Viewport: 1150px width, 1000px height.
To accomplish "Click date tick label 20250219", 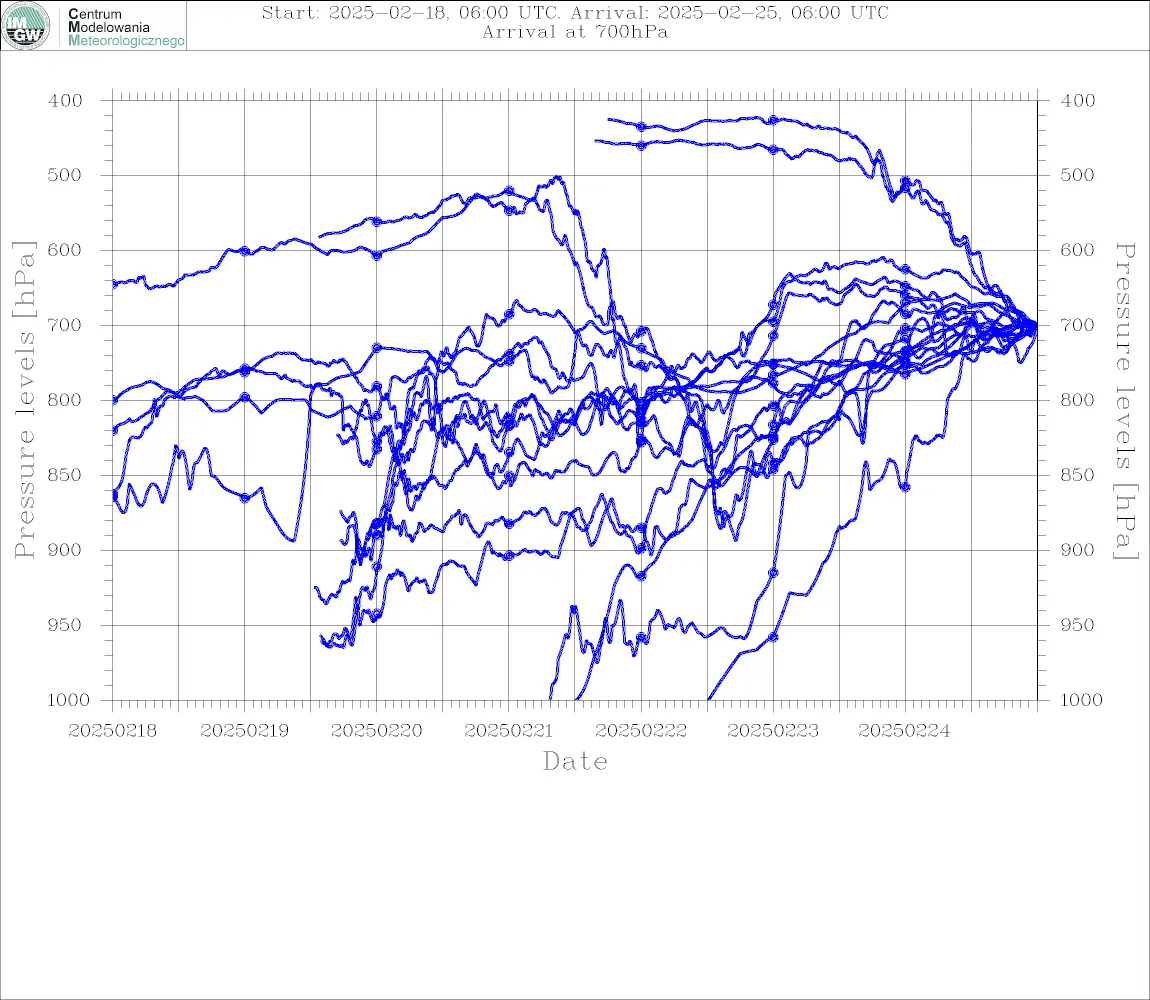I will coord(244,731).
